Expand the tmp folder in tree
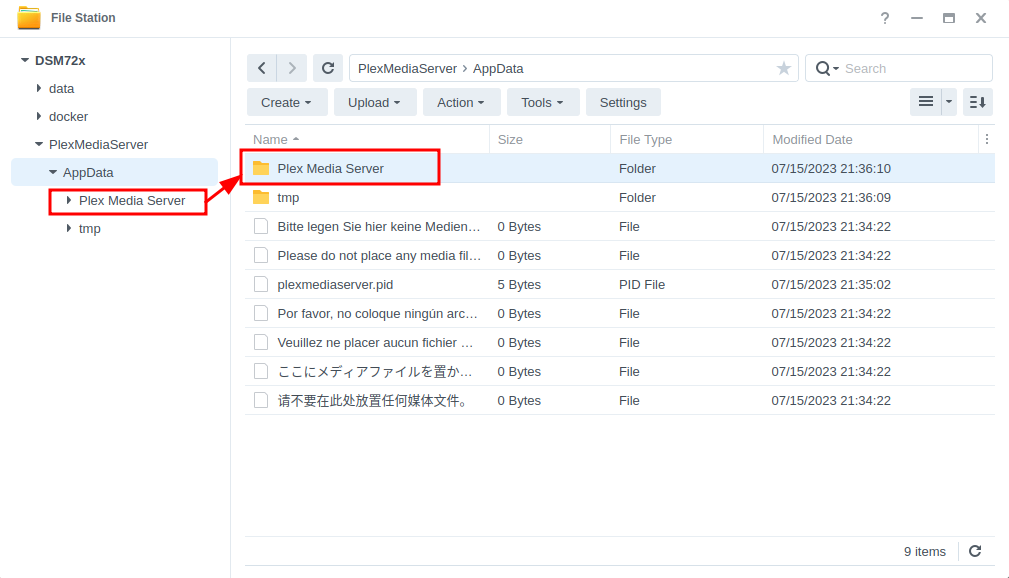The image size is (1009, 578). point(68,228)
